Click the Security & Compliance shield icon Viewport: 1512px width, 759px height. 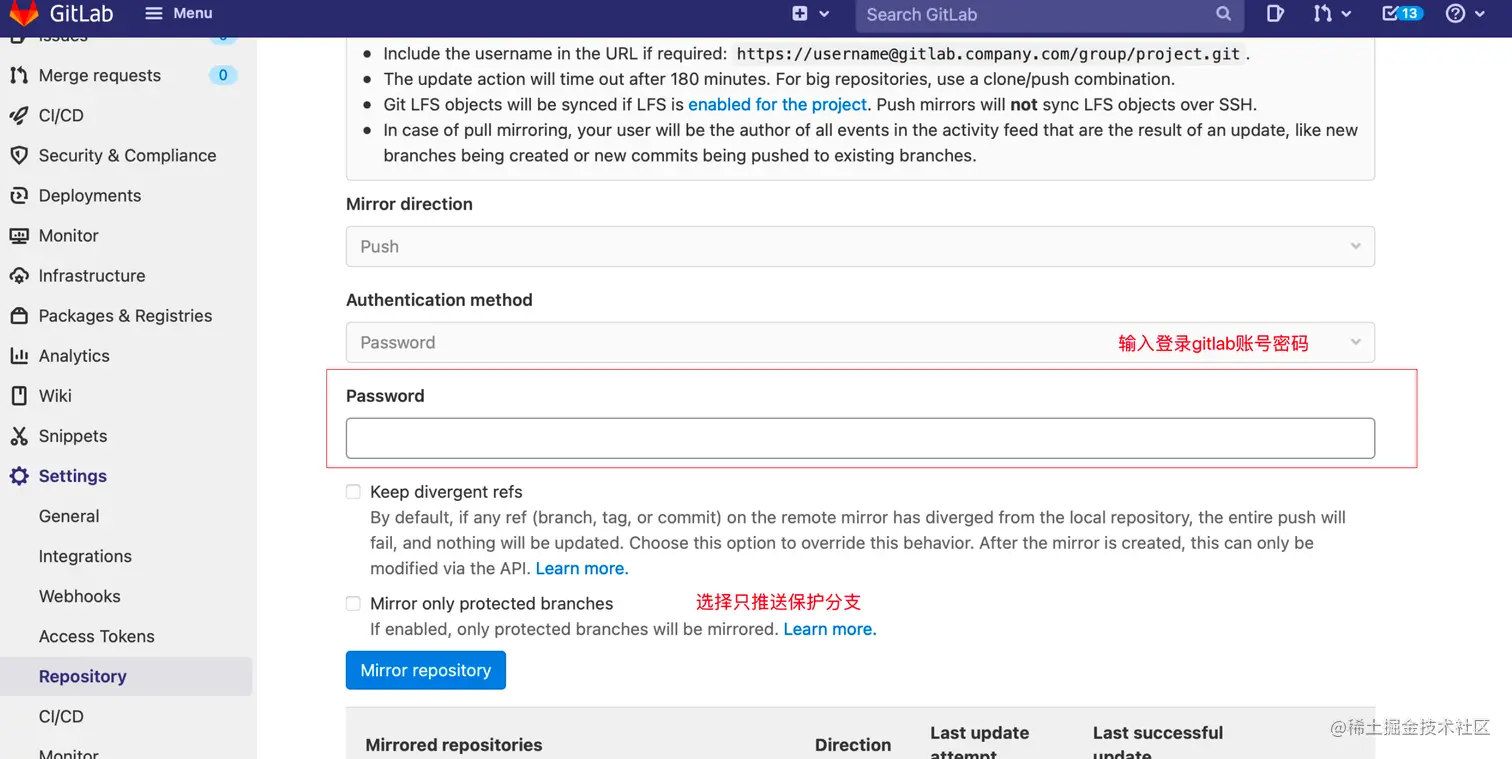[18, 155]
